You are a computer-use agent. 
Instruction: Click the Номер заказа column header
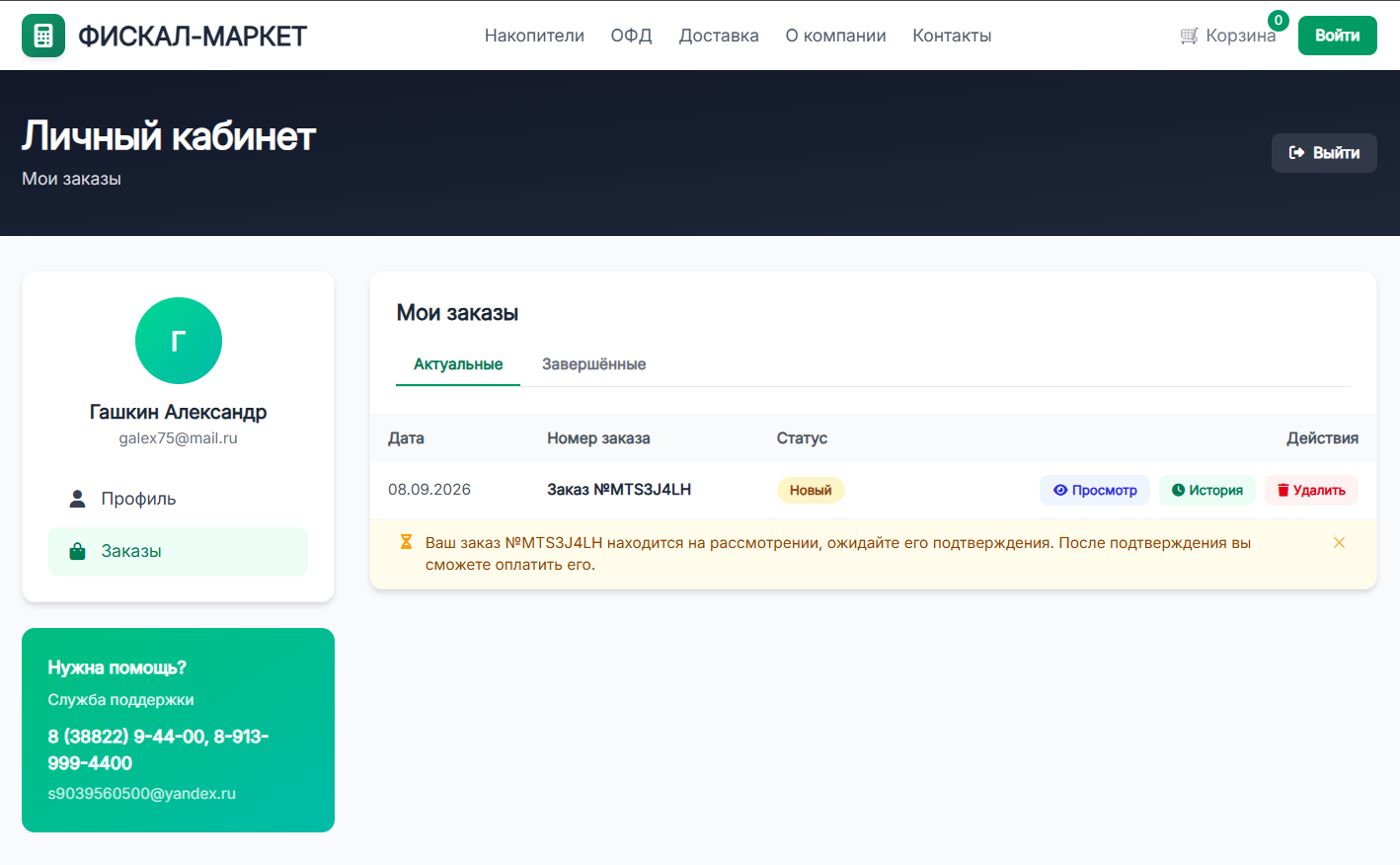(598, 438)
